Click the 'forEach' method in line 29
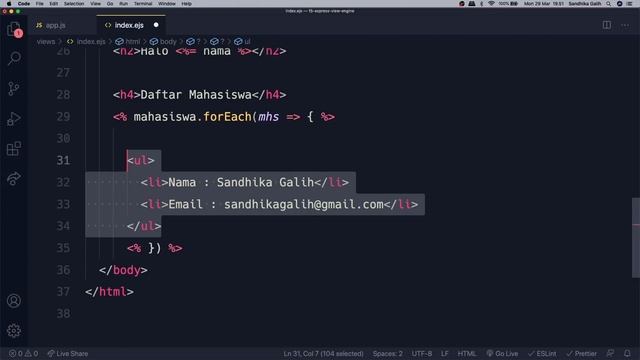 coord(227,117)
